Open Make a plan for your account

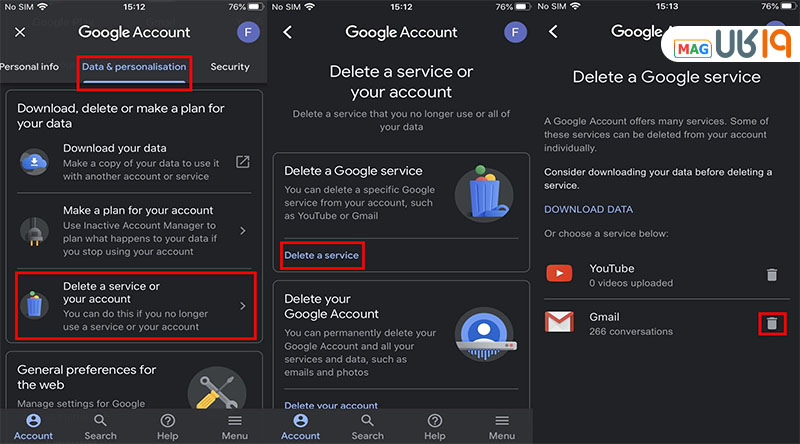[134, 231]
